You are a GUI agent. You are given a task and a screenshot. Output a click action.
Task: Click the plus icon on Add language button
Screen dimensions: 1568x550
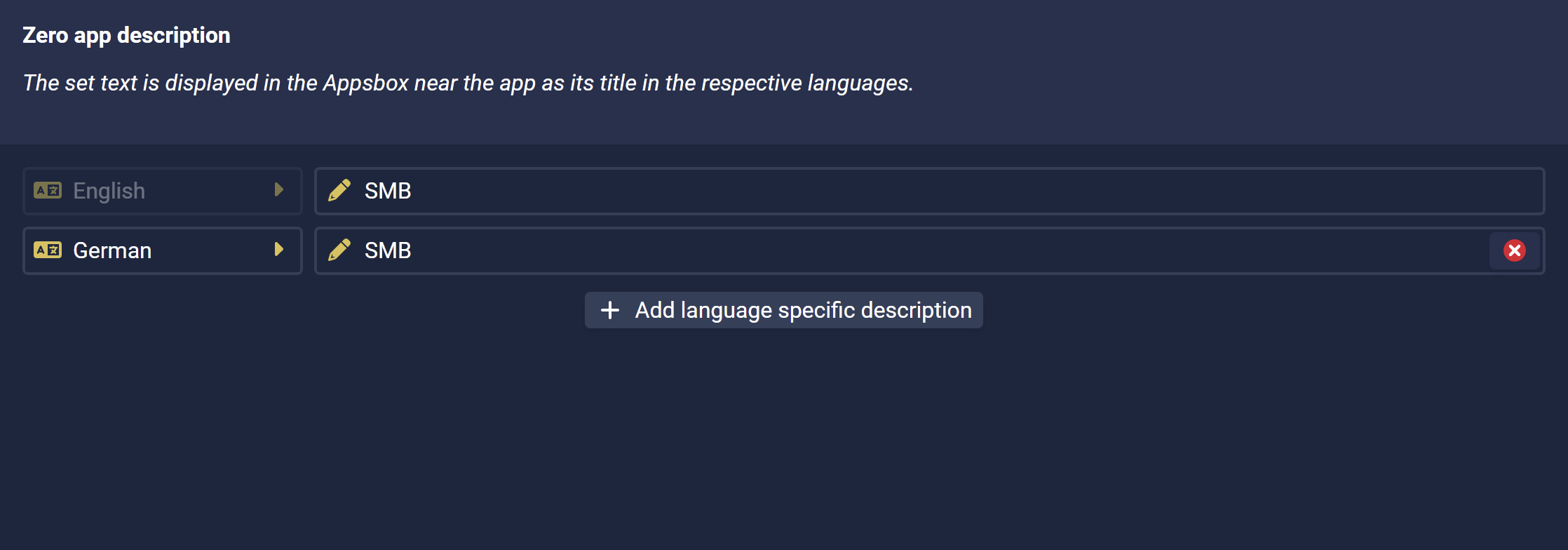tap(610, 310)
